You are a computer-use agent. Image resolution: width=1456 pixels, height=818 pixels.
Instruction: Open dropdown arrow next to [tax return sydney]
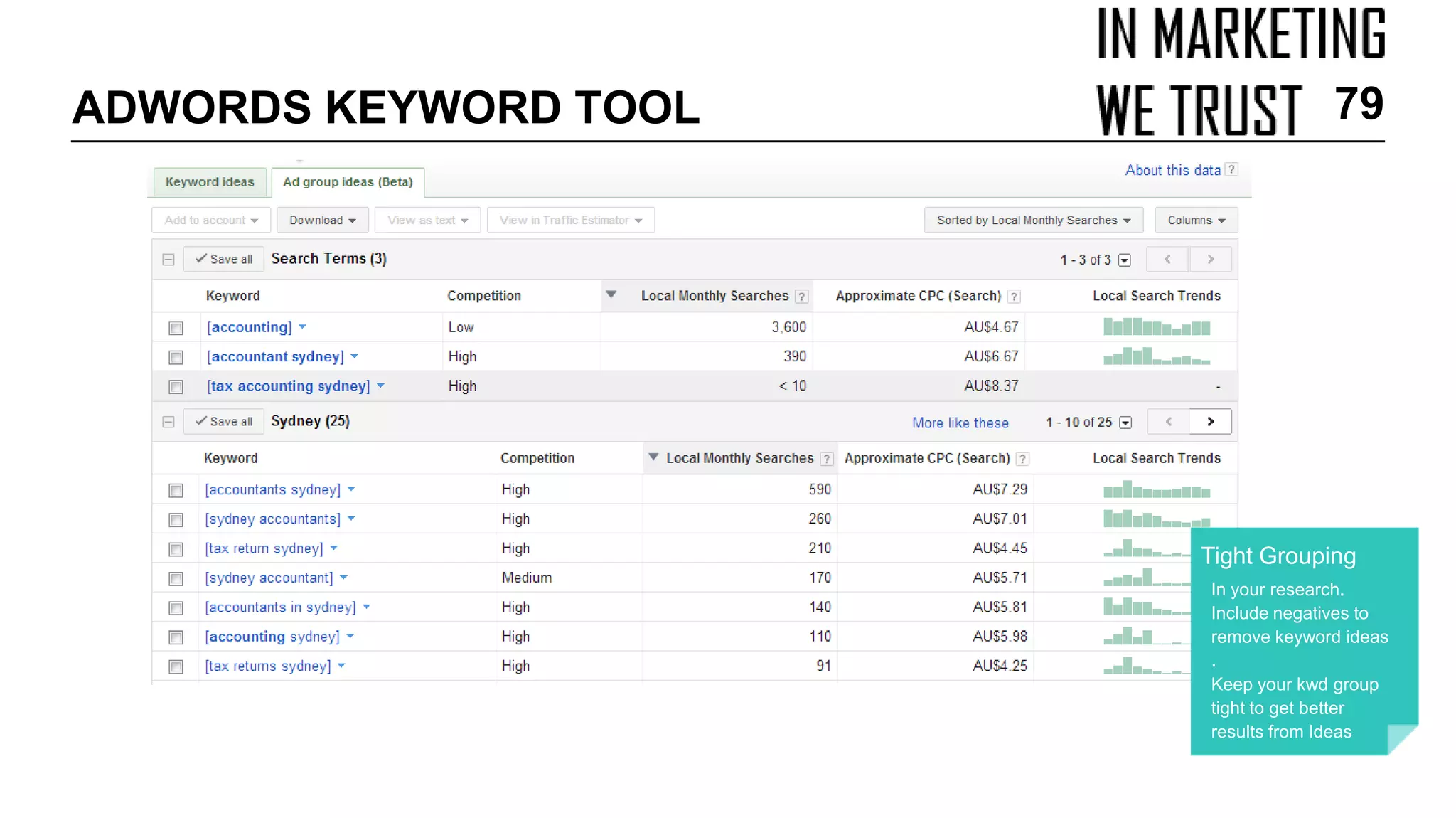[x=333, y=548]
